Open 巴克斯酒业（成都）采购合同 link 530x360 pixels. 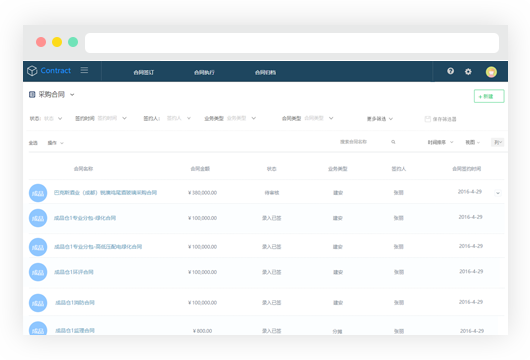105,193
